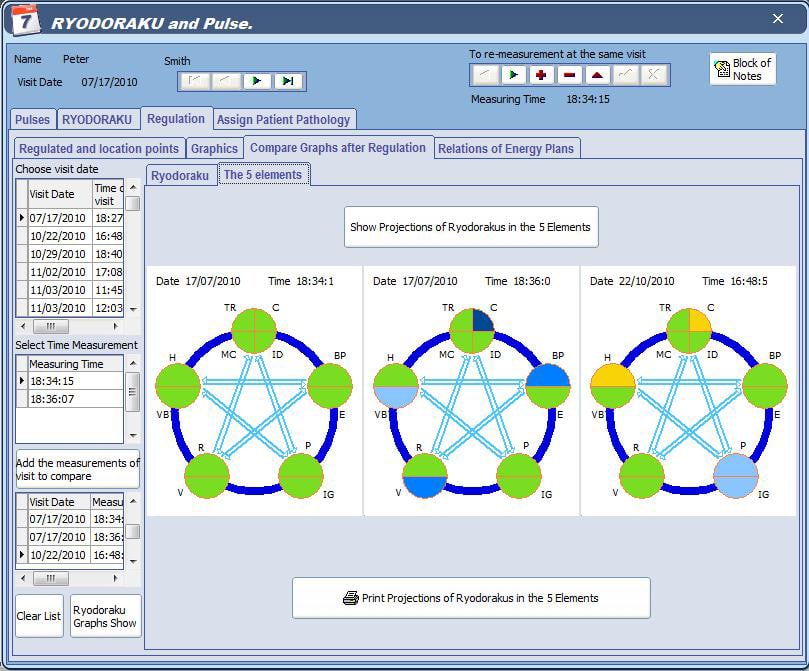The height and width of the screenshot is (671, 809).
Task: Click the red minus delete-measurement icon
Action: [x=569, y=75]
